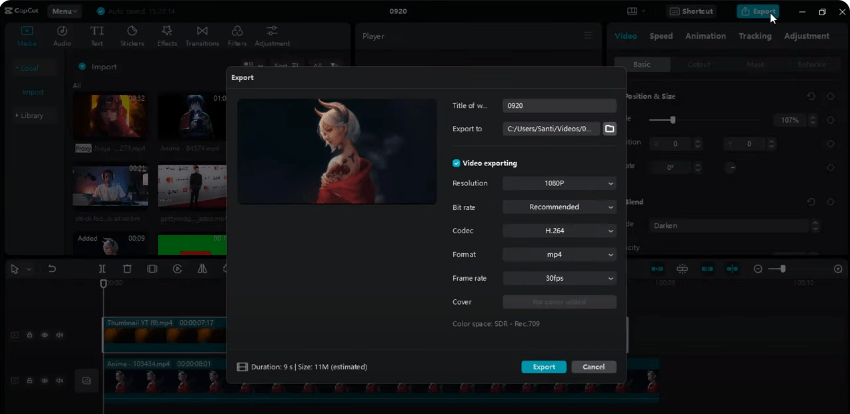
Task: Reset Blend section with circular arrow
Action: tap(811, 202)
